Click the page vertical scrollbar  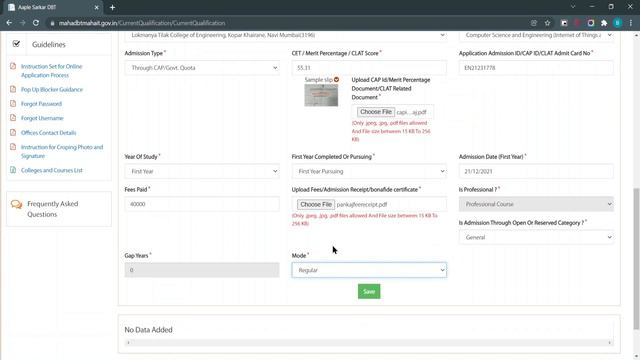(x=636, y=258)
